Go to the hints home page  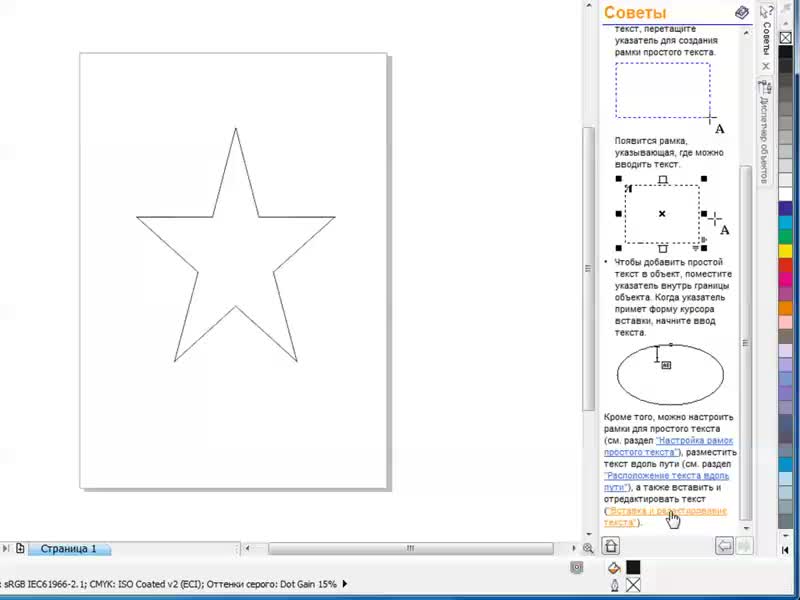pyautogui.click(x=611, y=546)
